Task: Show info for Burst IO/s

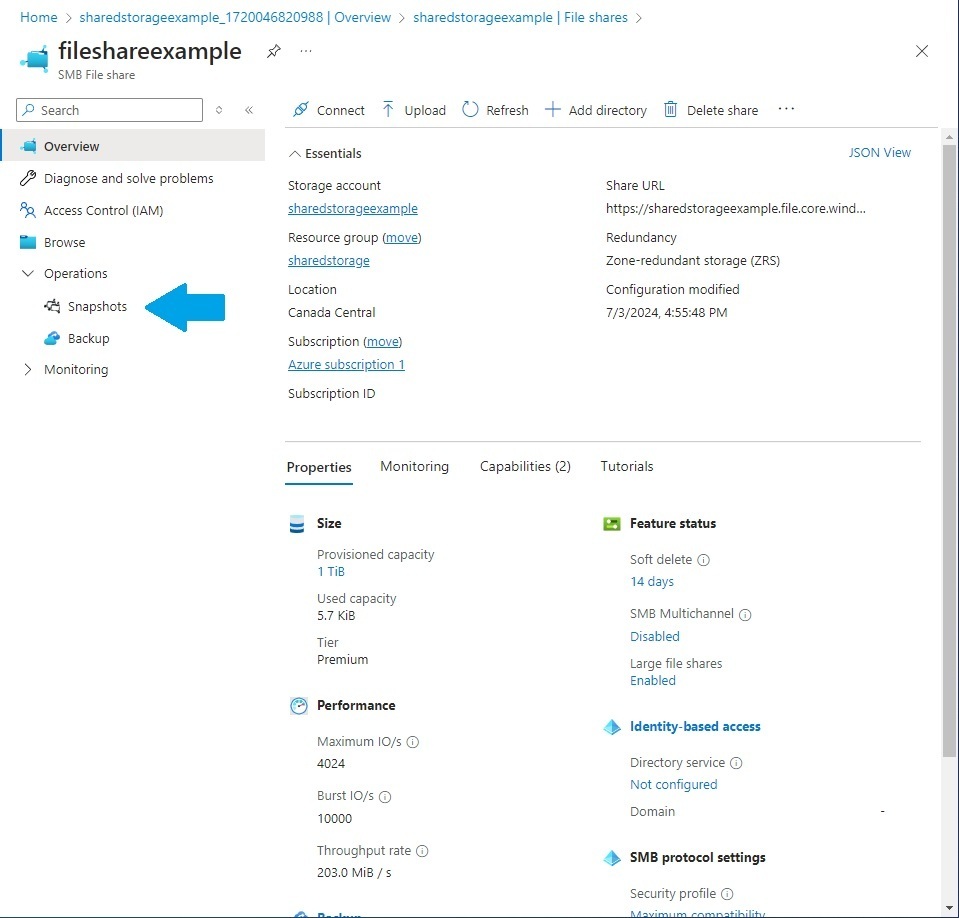Action: (385, 796)
